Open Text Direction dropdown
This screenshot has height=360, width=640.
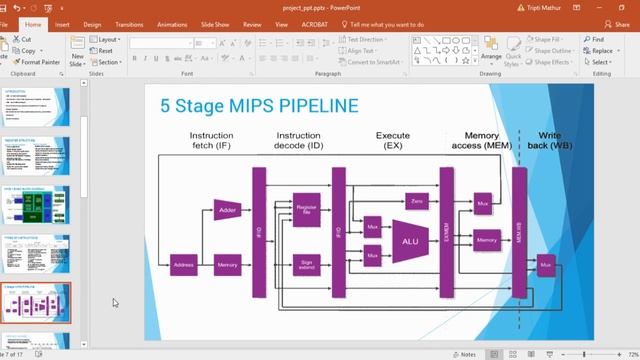[363, 39]
